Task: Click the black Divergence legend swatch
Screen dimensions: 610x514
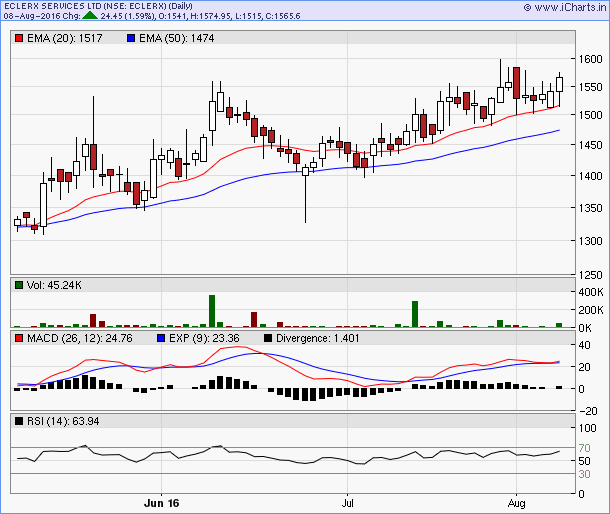Action: (268, 338)
